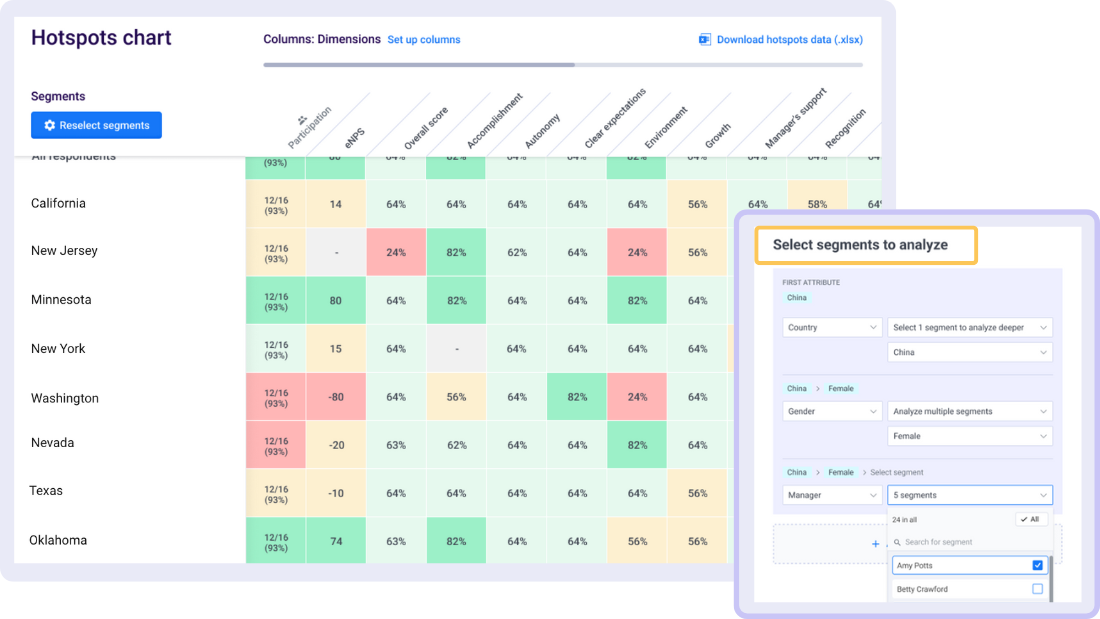This screenshot has height=619, width=1100.
Task: Click the plus icon to add another attribute
Action: 876,543
